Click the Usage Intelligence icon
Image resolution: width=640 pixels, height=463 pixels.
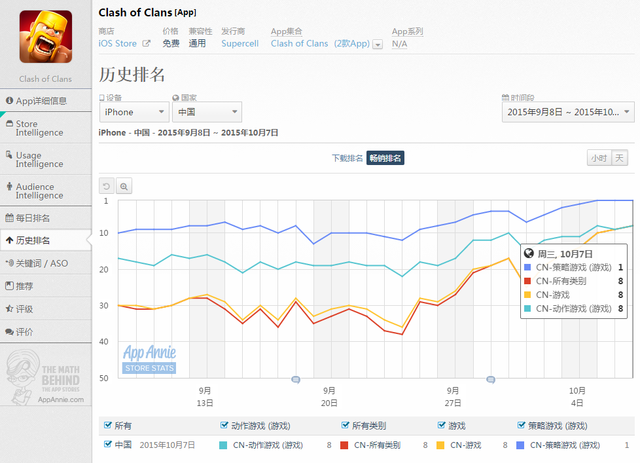tap(9, 155)
